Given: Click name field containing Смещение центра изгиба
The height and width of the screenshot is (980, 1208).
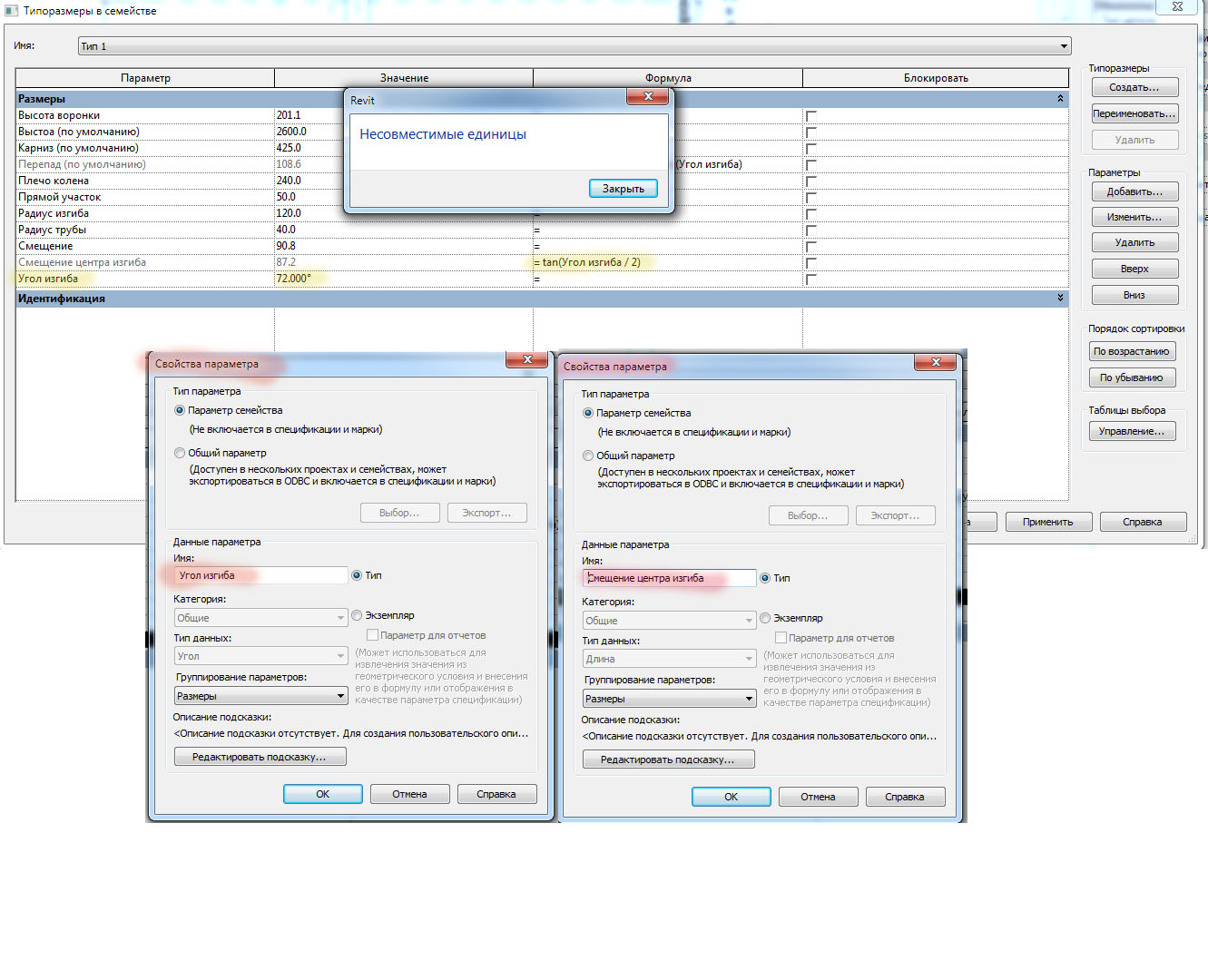Looking at the screenshot, I should tap(670, 578).
